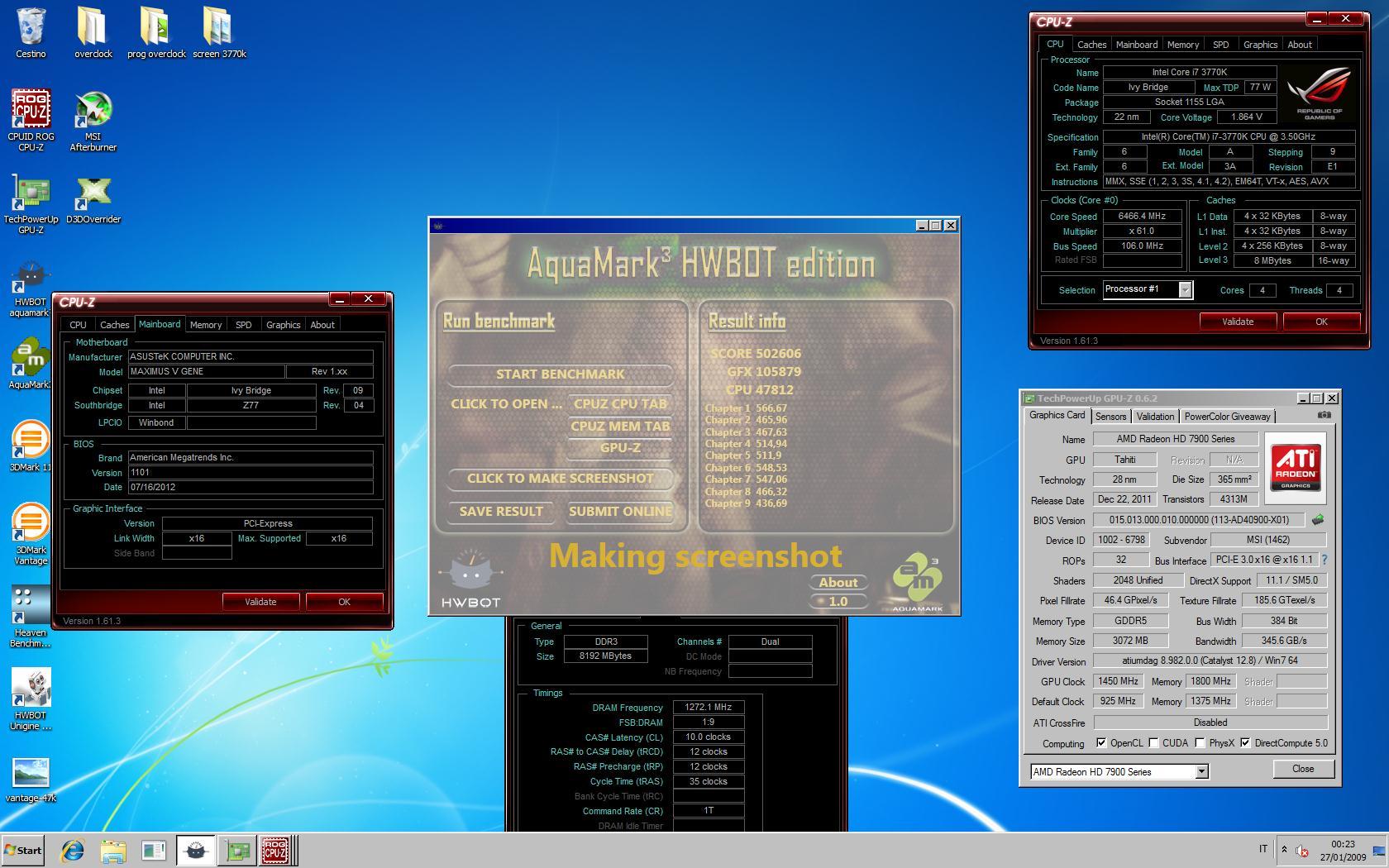Image resolution: width=1389 pixels, height=868 pixels.
Task: Expand AMD Radeon HD 7900 Series dropdown
Action: tap(1201, 771)
